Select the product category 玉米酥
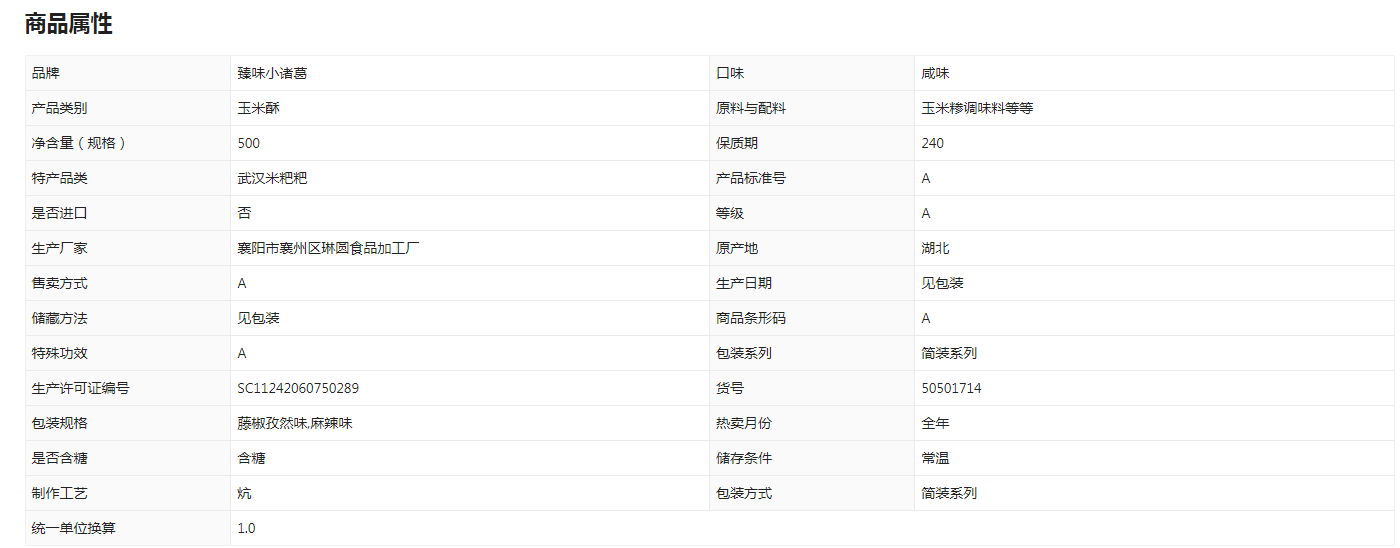Viewport: 1400px width, 548px height. pyautogui.click(x=258, y=108)
